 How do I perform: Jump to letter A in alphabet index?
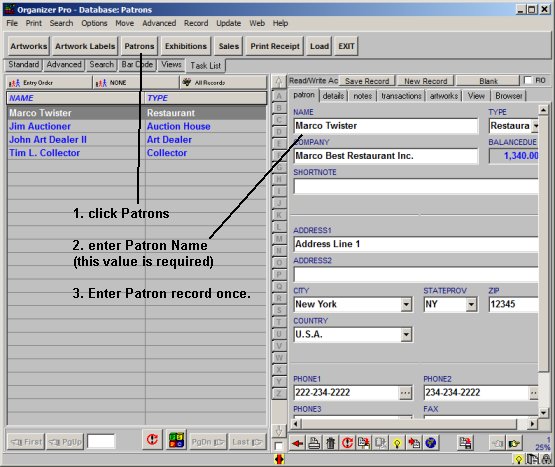[x=279, y=96]
